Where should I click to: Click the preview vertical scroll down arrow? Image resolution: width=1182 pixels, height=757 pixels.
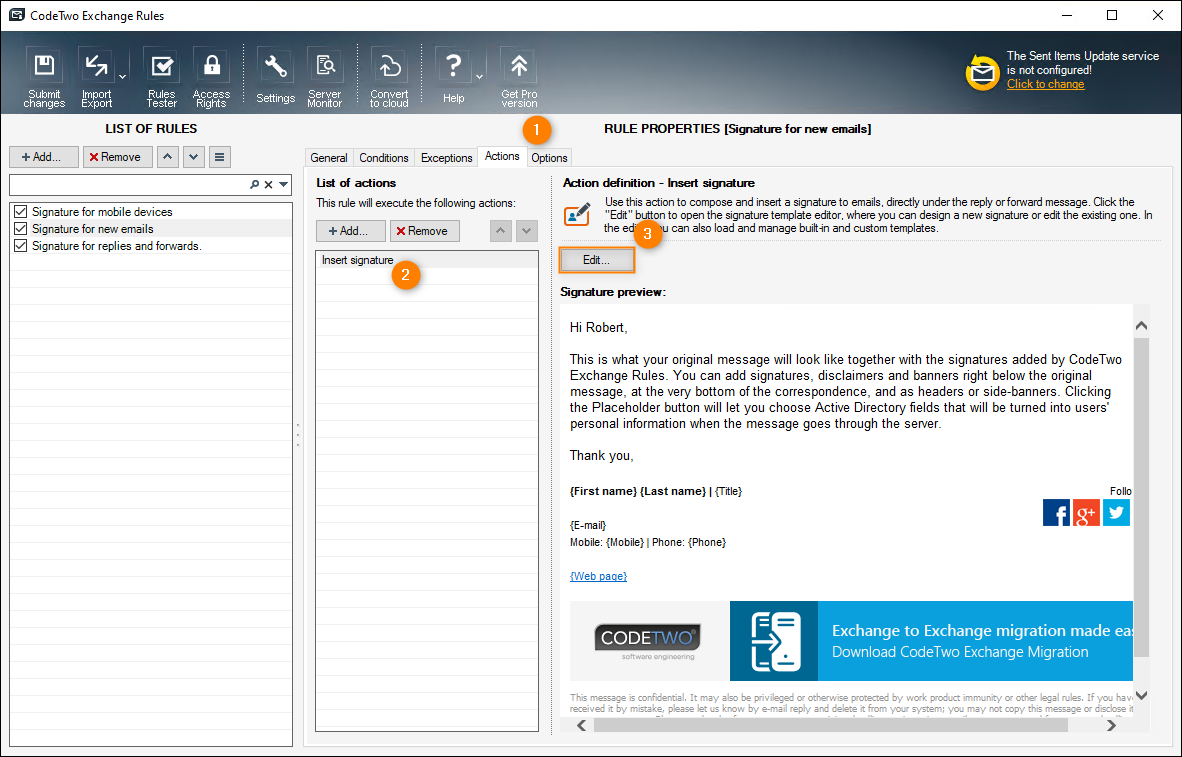tap(1141, 695)
